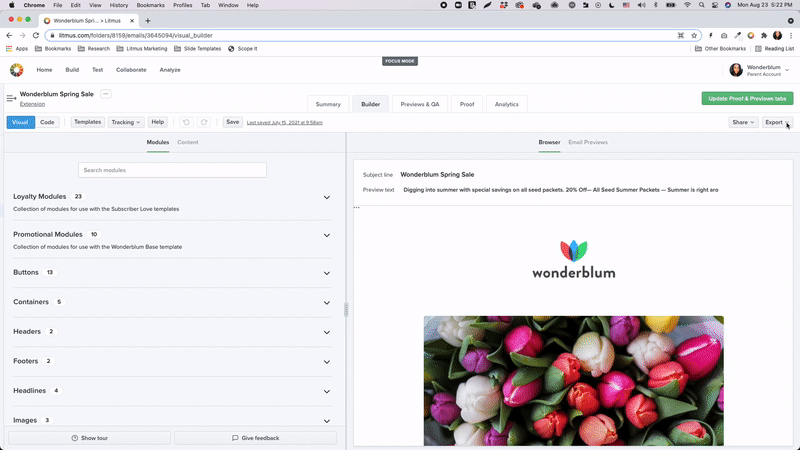Open a new Chrome tab with plus icon
This screenshot has height=450, width=800.
[148, 21]
